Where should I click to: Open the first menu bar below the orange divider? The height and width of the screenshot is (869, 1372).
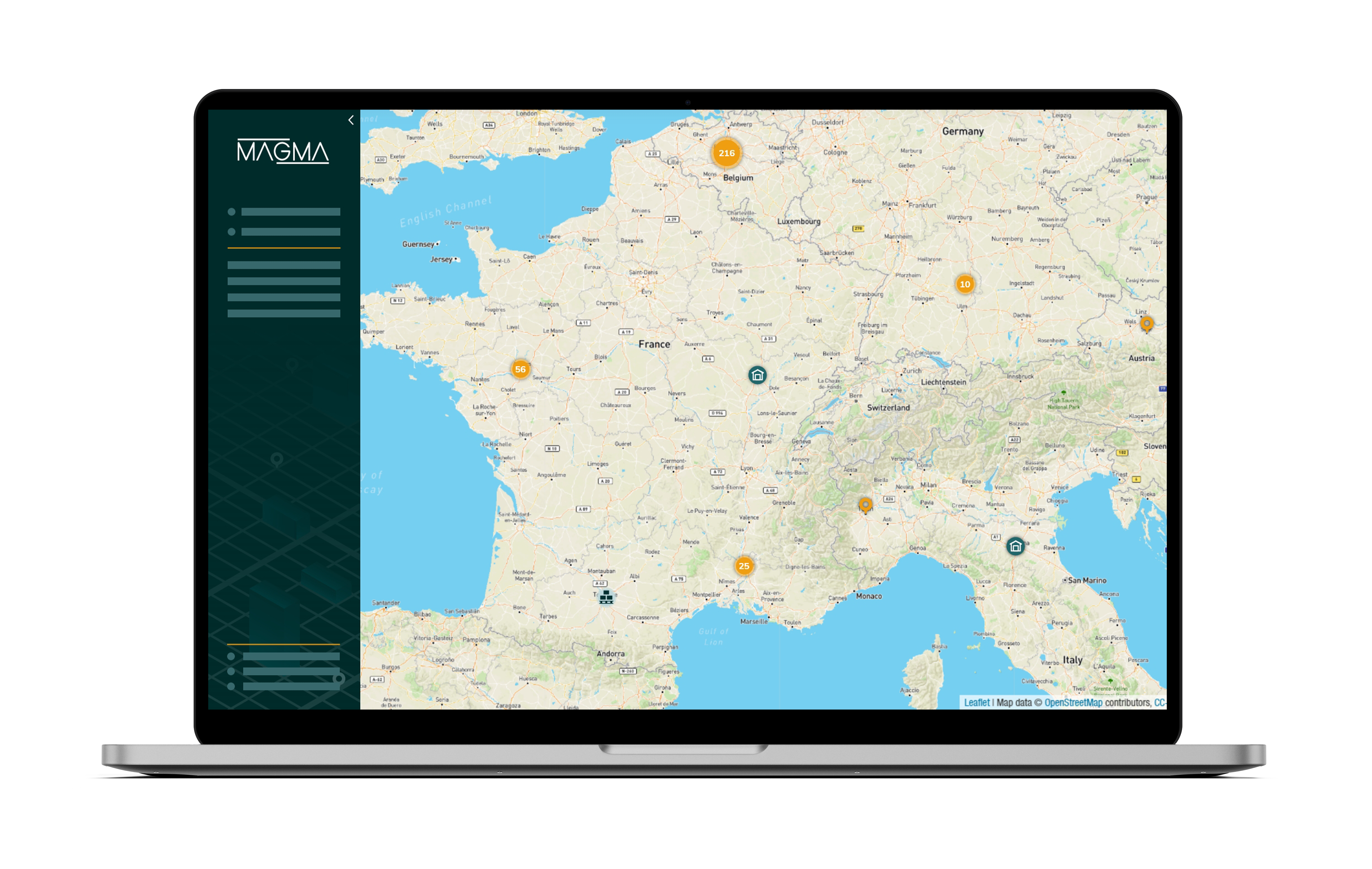[284, 265]
